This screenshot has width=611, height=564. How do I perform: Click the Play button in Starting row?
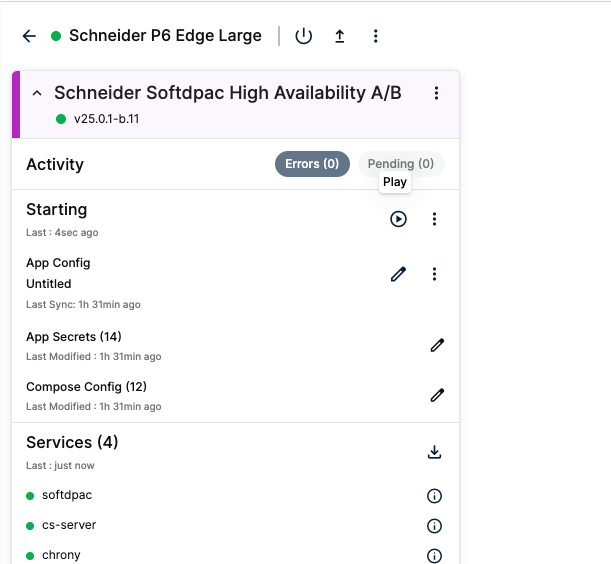398,219
